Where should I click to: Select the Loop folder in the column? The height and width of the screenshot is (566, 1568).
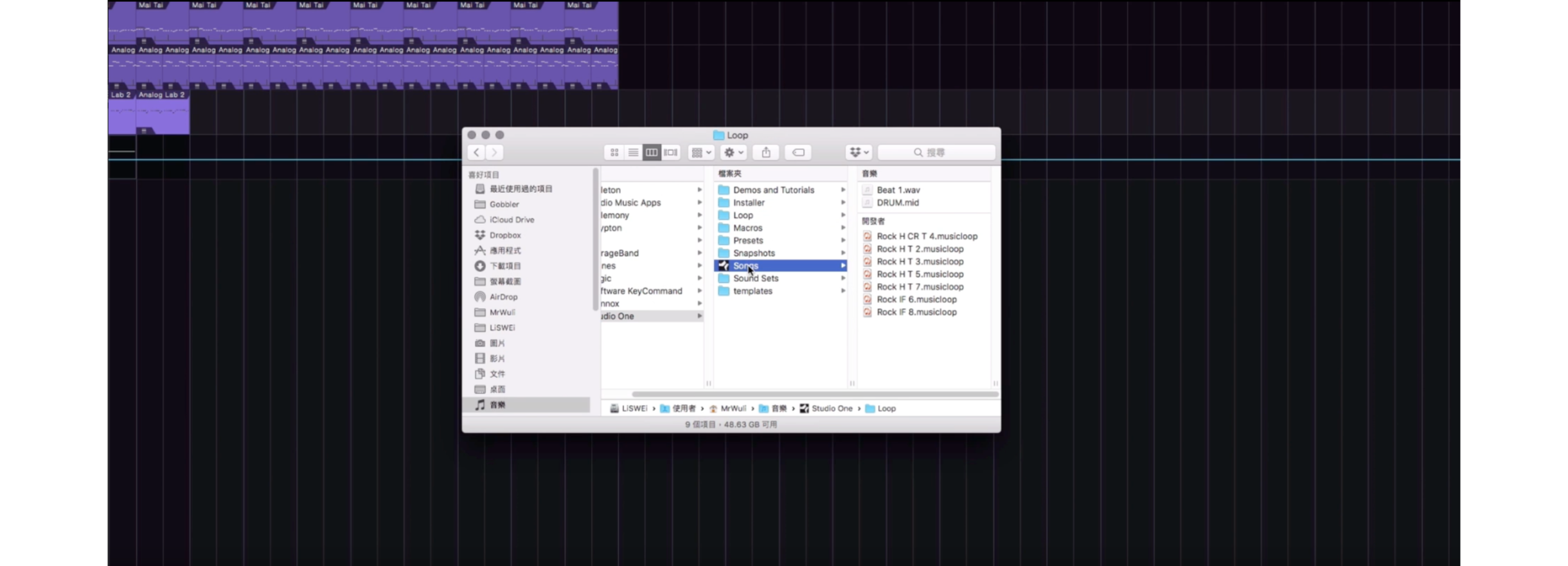click(780, 215)
